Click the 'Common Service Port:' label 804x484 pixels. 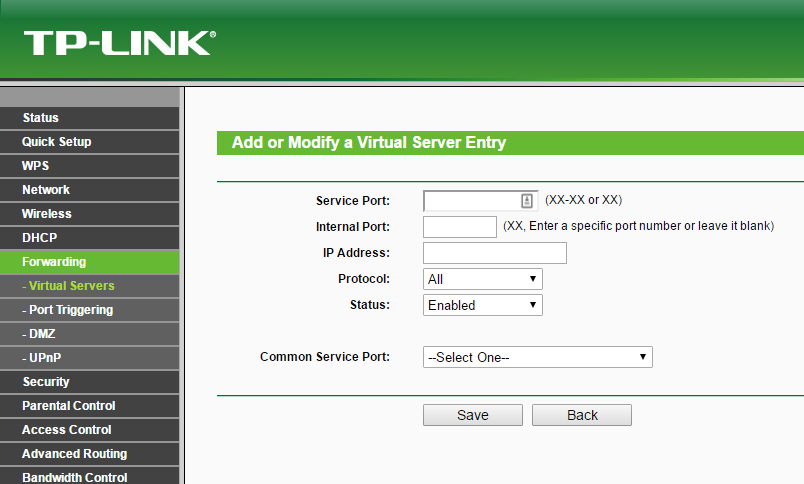pyautogui.click(x=325, y=357)
